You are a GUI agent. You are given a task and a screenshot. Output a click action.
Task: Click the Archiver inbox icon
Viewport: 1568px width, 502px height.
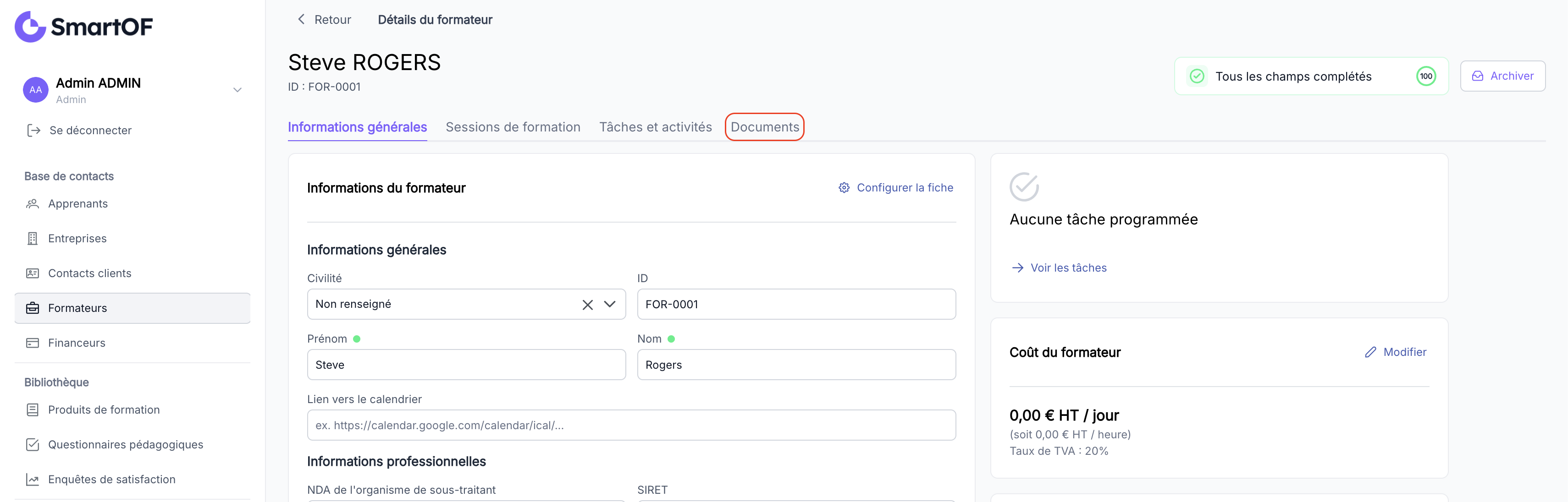click(1477, 76)
